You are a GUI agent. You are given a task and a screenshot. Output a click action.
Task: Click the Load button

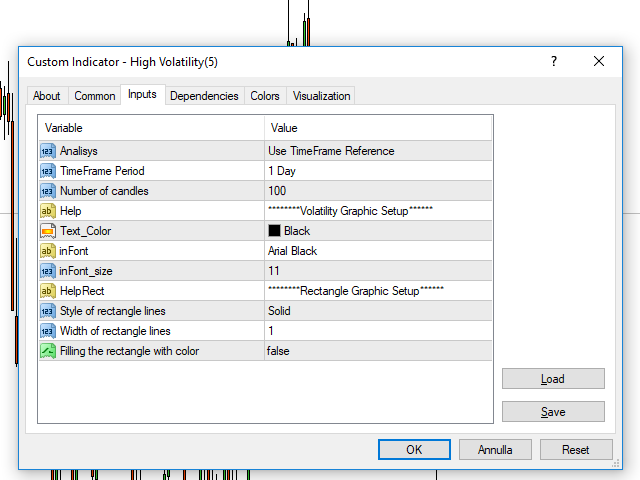pos(553,379)
